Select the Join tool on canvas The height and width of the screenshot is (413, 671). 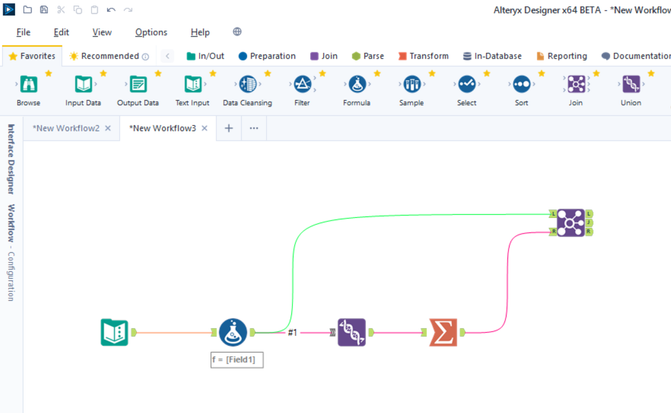(571, 223)
